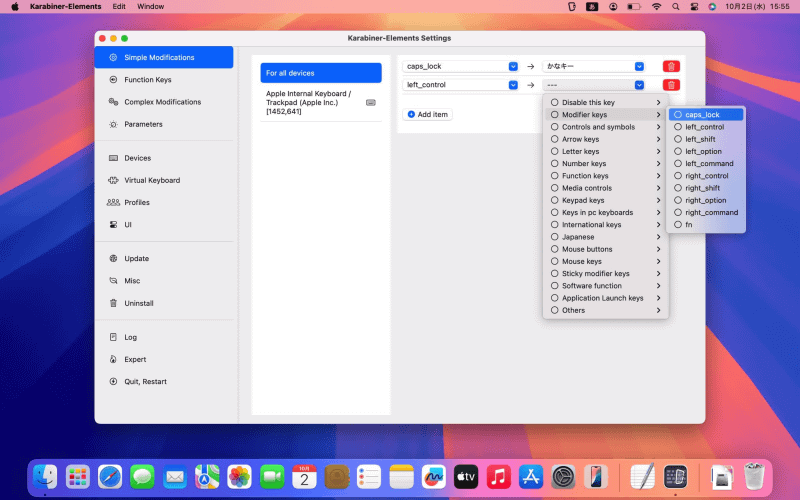Expand Letter keys submenu
Viewport: 800px width, 500px height.
(606, 152)
